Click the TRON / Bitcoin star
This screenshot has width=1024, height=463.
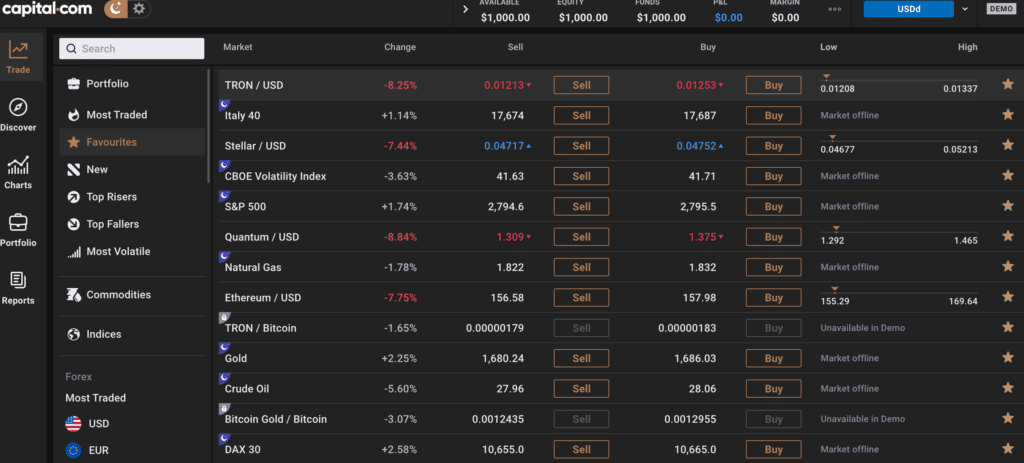[x=1008, y=328]
